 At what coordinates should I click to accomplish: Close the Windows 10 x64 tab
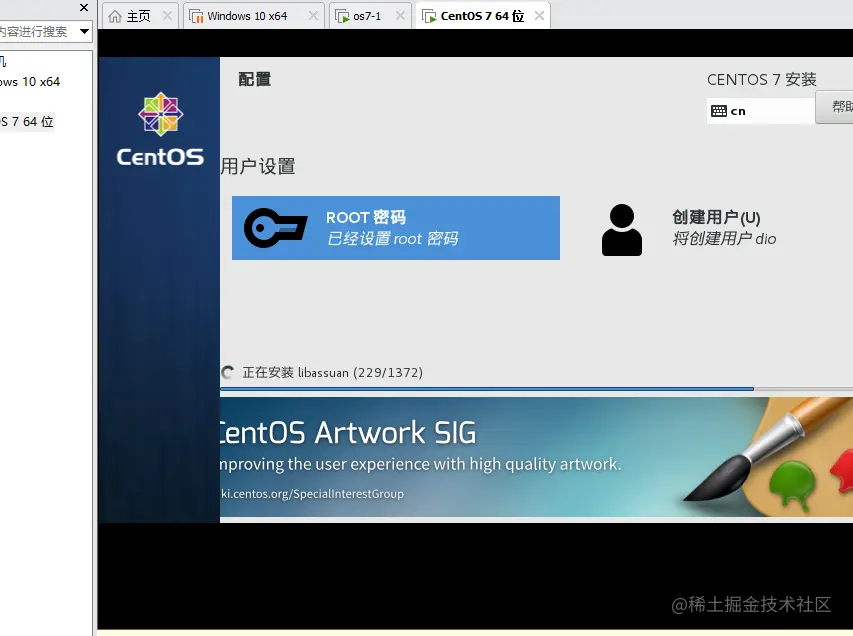[313, 16]
